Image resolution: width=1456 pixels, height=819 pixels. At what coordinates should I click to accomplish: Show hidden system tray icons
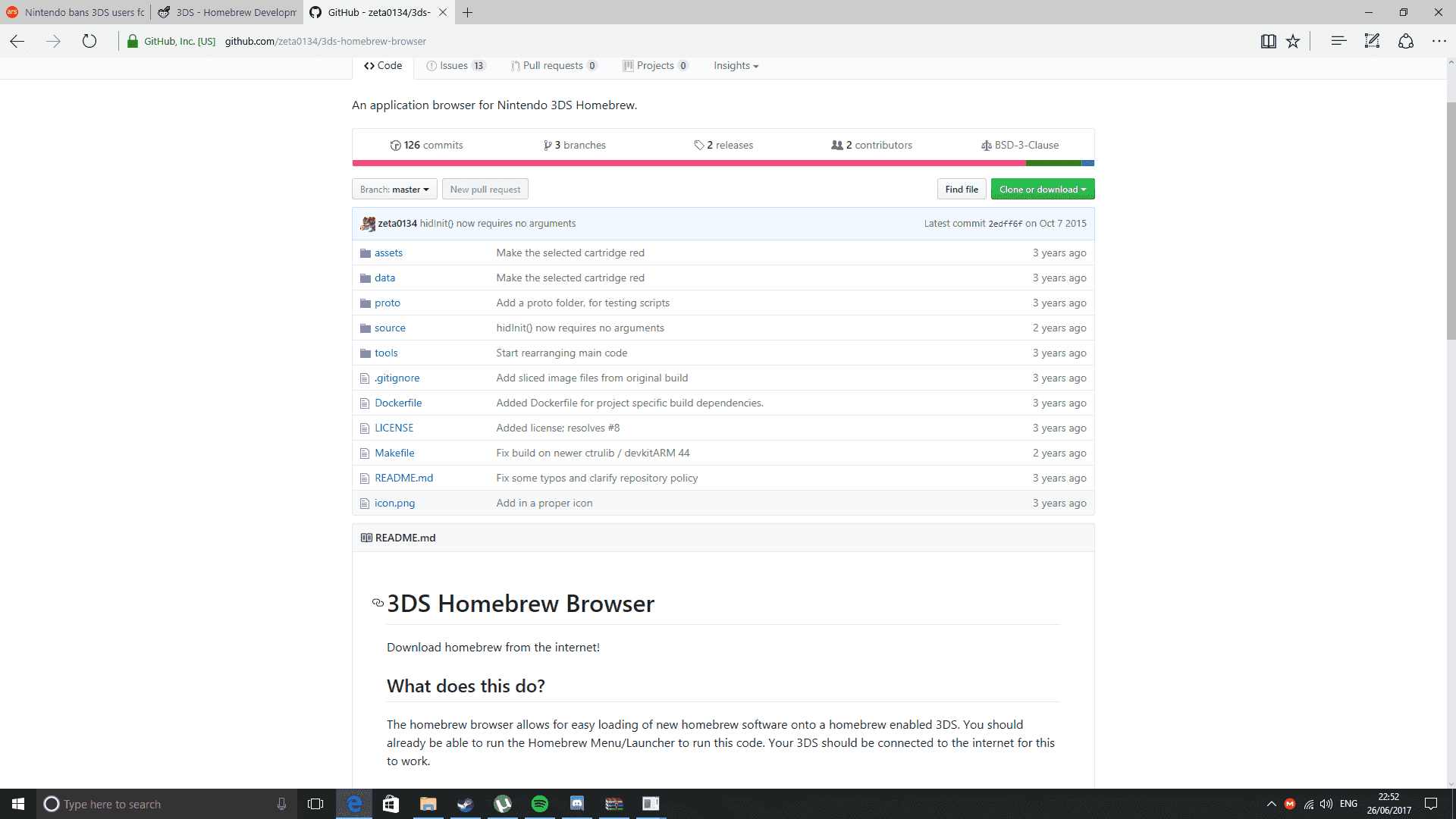click(1272, 804)
